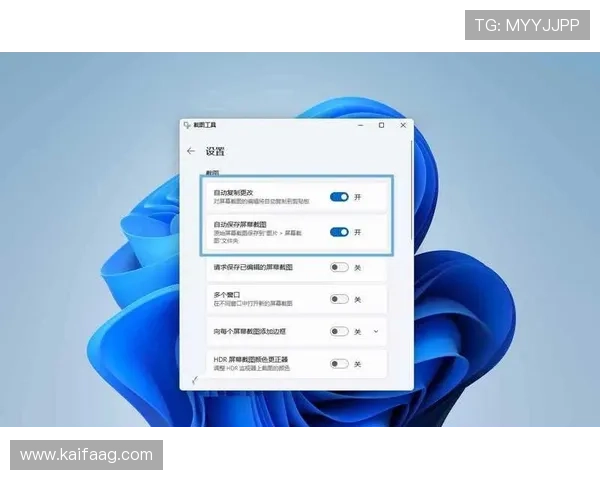
Task: Click the small icon at window's bottom-left corner
Action: (193, 380)
